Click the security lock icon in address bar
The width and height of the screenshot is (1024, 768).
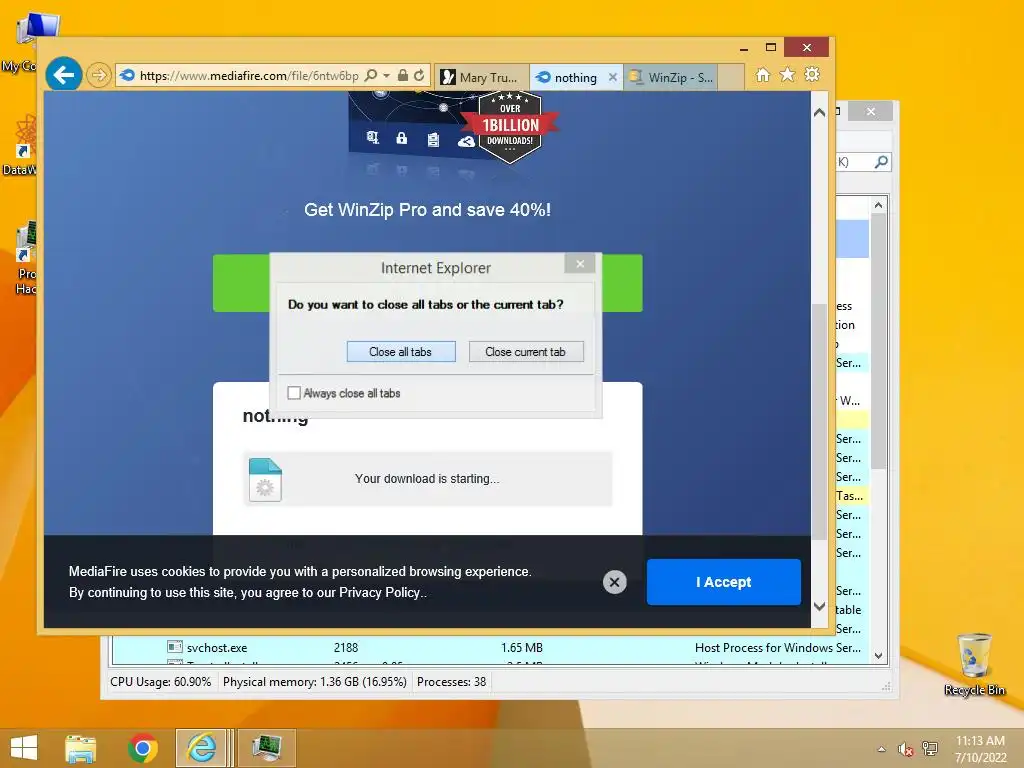tap(403, 76)
